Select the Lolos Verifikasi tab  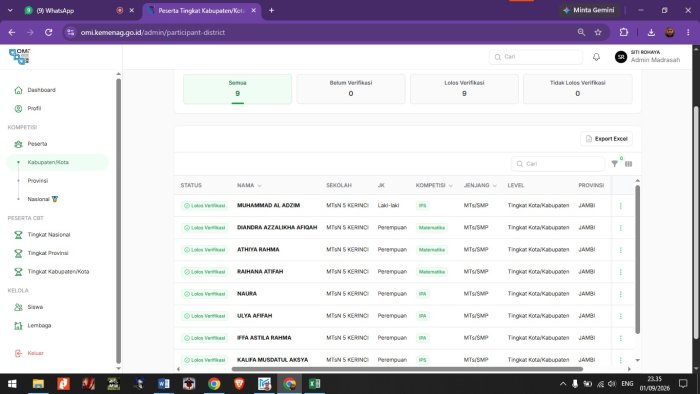(464, 89)
